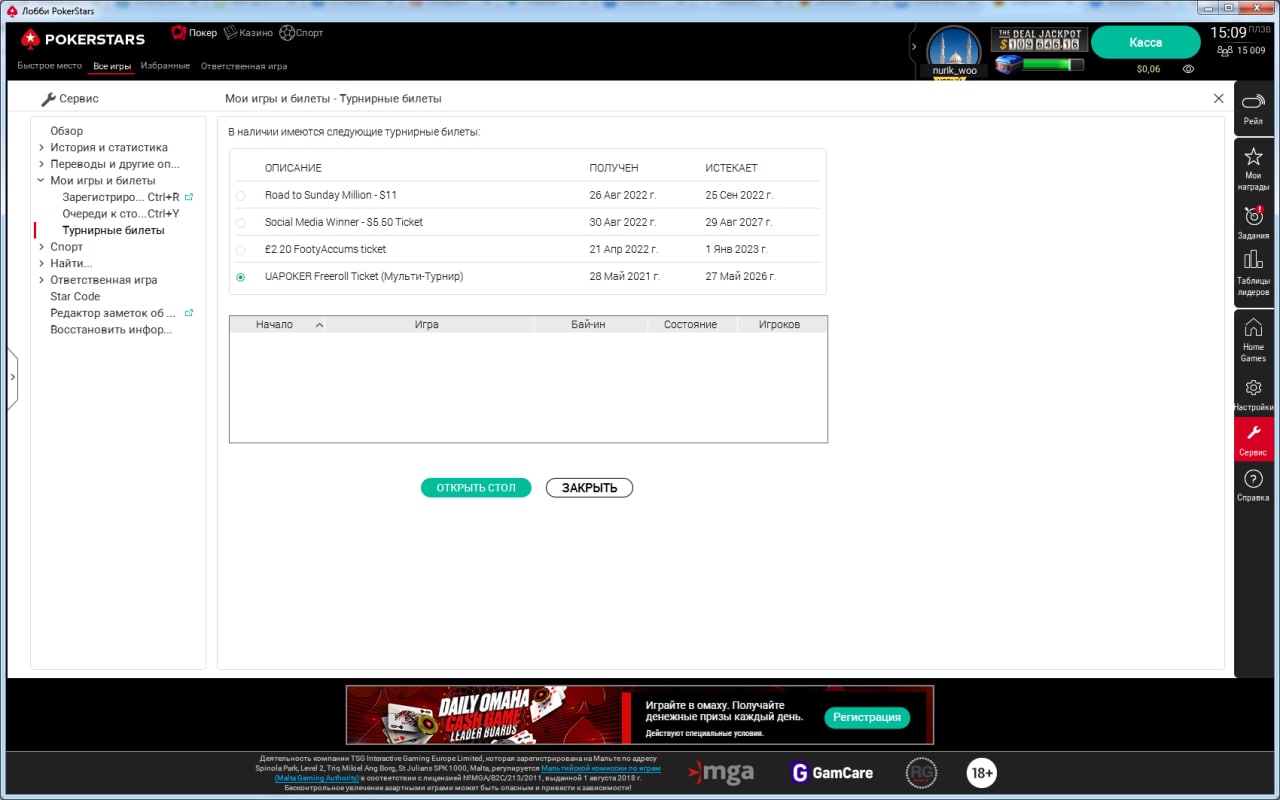Screen dimensions: 1280x800
Task: Click the $0,06 balance amount
Action: (1148, 69)
